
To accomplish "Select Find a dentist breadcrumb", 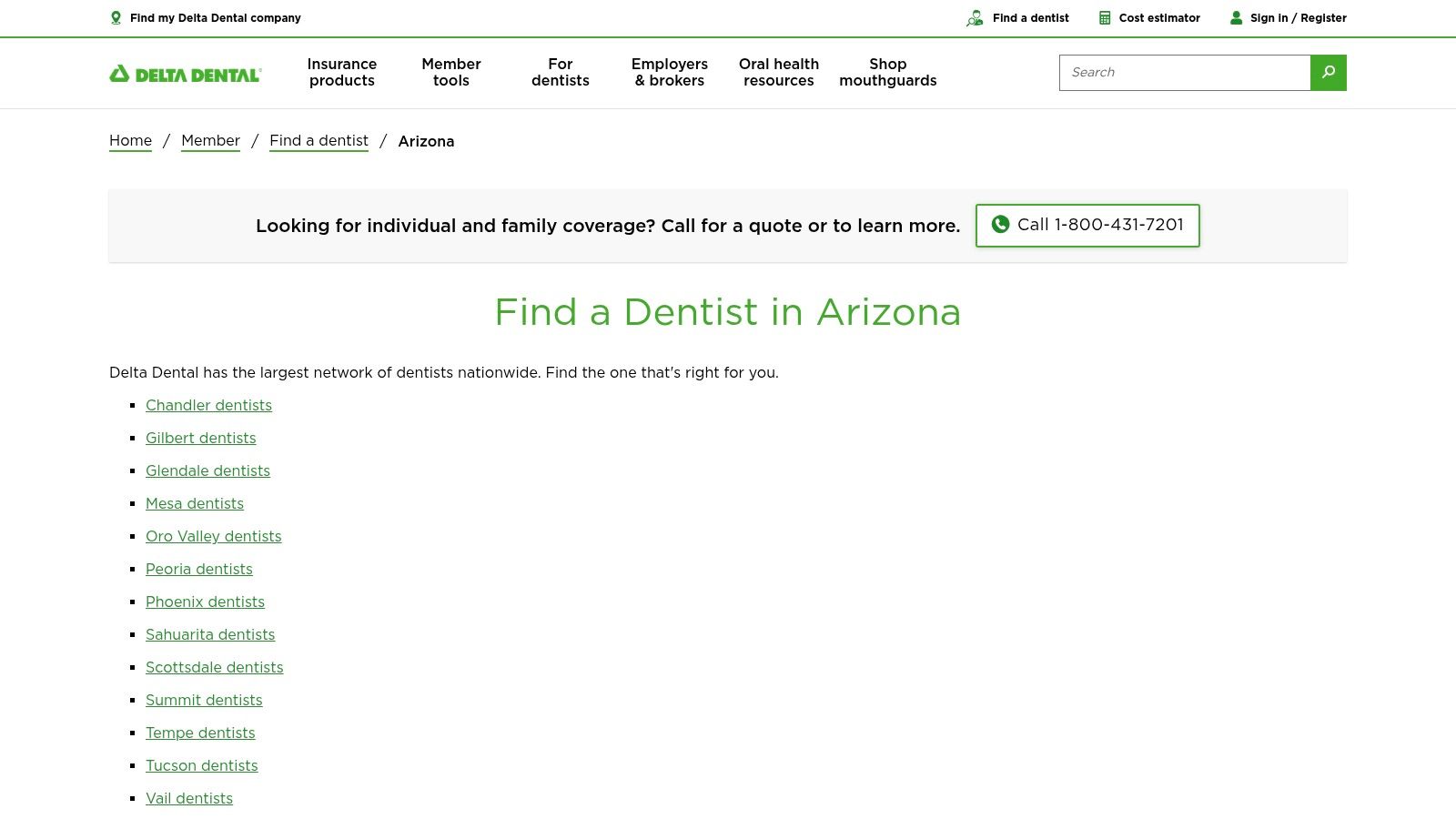I will (x=318, y=141).
